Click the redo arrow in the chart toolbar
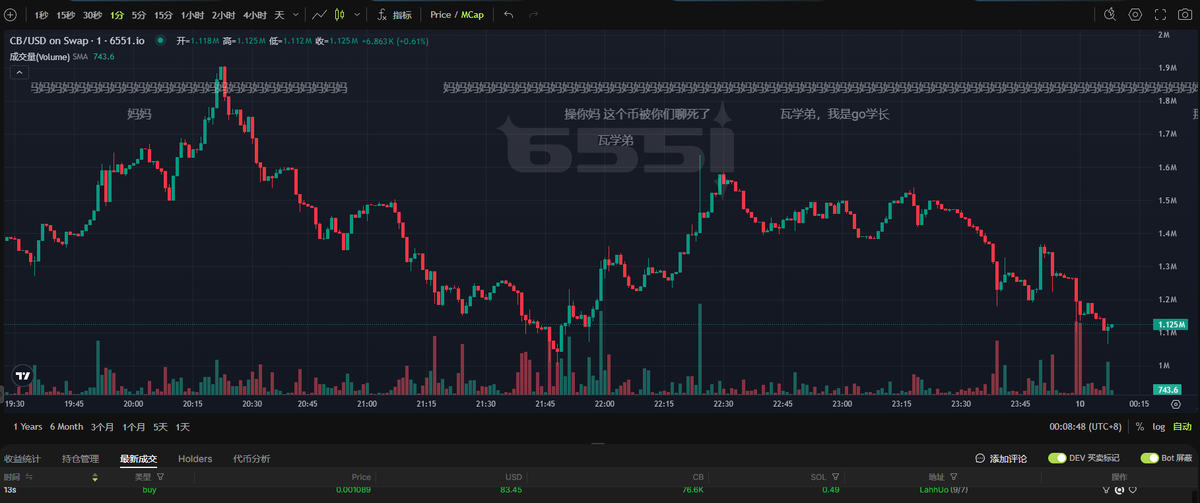Screen dimensions: 1200x503 (x=533, y=15)
